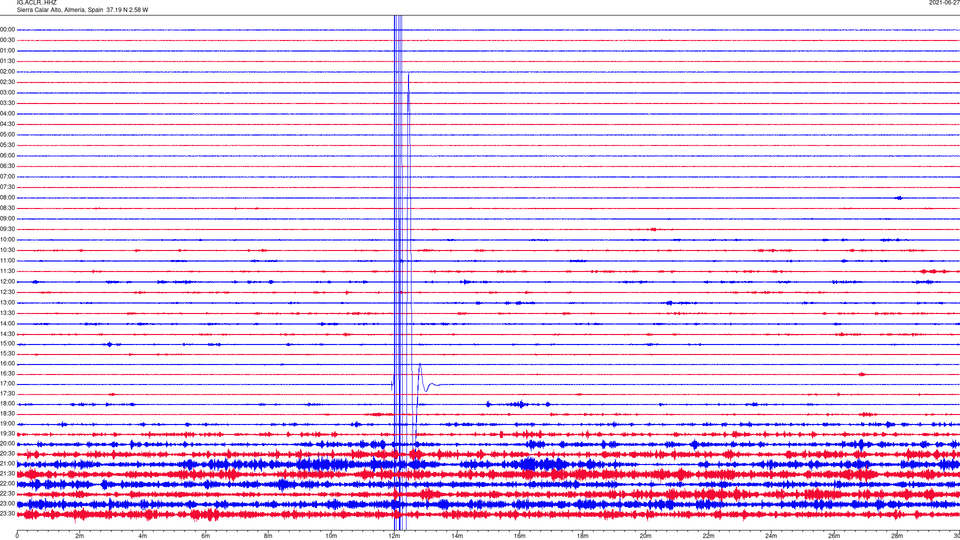Click the 8m axis tick label

pos(268,536)
